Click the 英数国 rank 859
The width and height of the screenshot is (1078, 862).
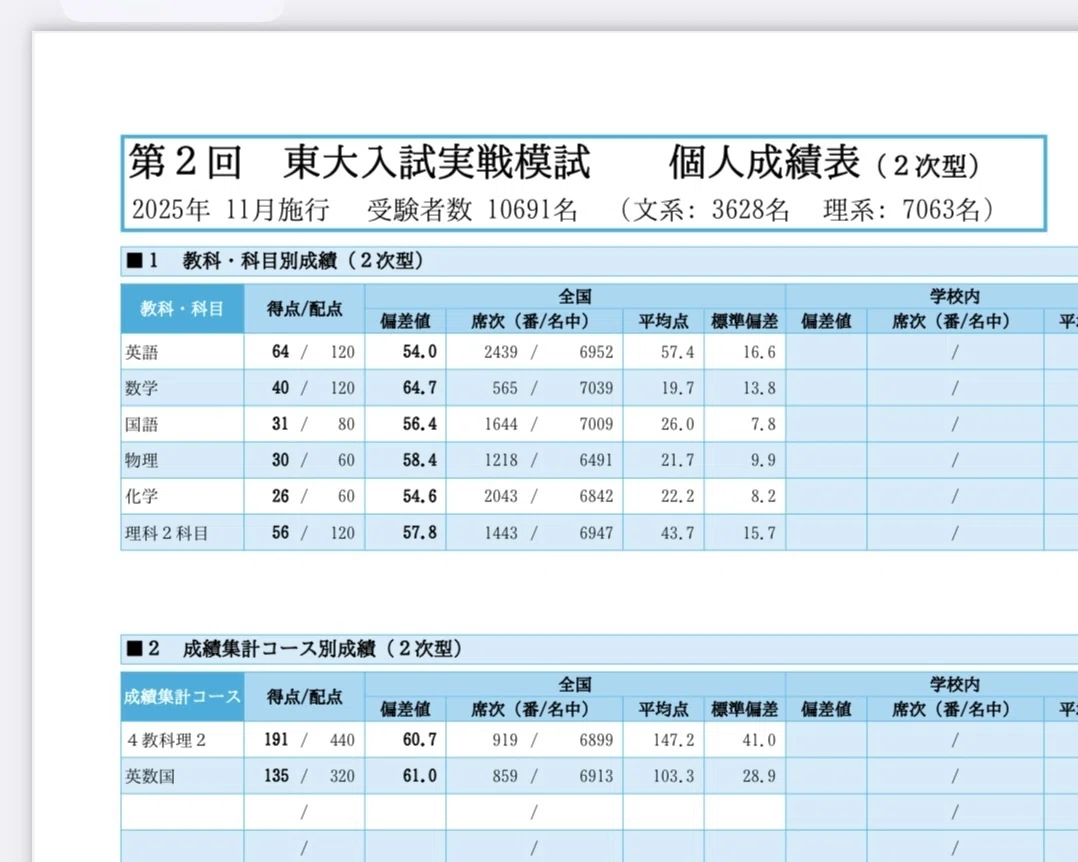[x=505, y=775]
